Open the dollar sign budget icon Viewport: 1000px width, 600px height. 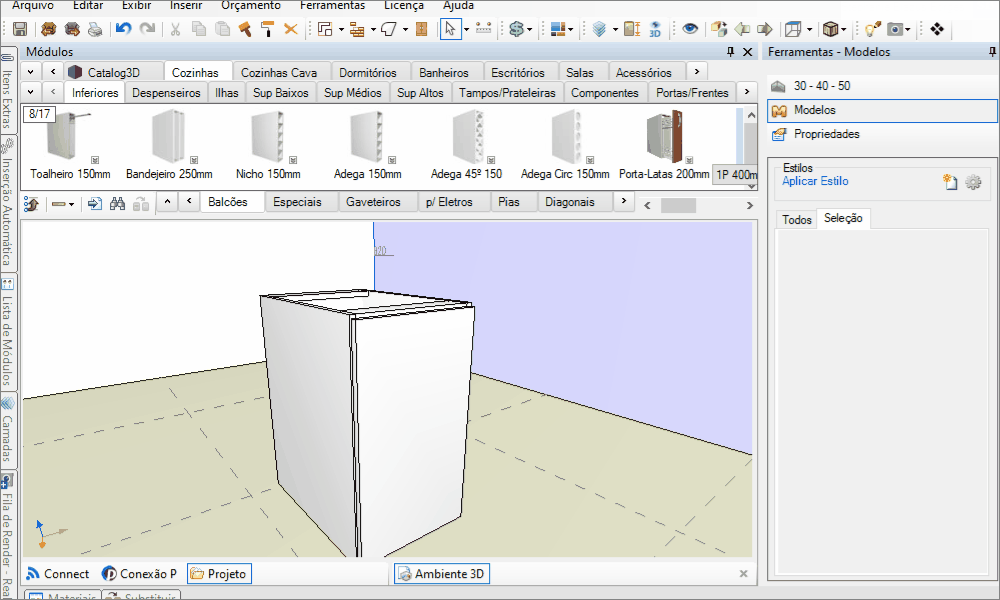click(517, 29)
